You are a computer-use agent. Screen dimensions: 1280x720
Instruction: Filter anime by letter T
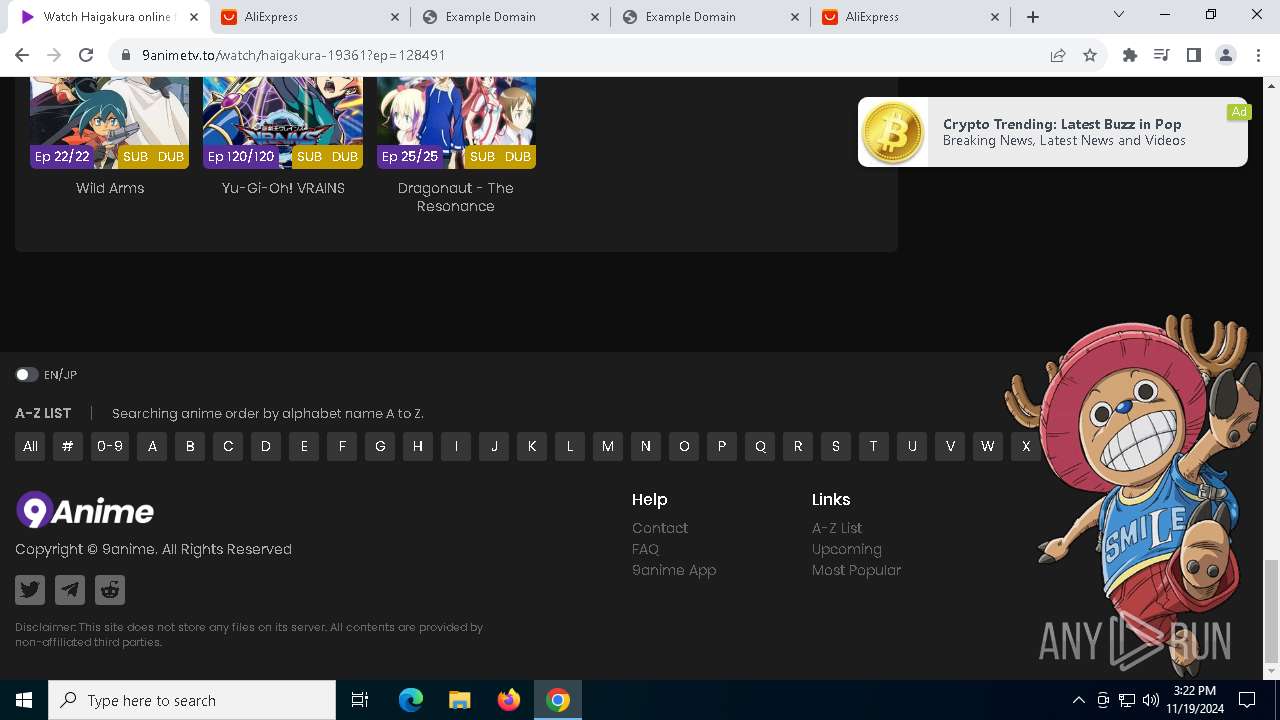point(874,446)
